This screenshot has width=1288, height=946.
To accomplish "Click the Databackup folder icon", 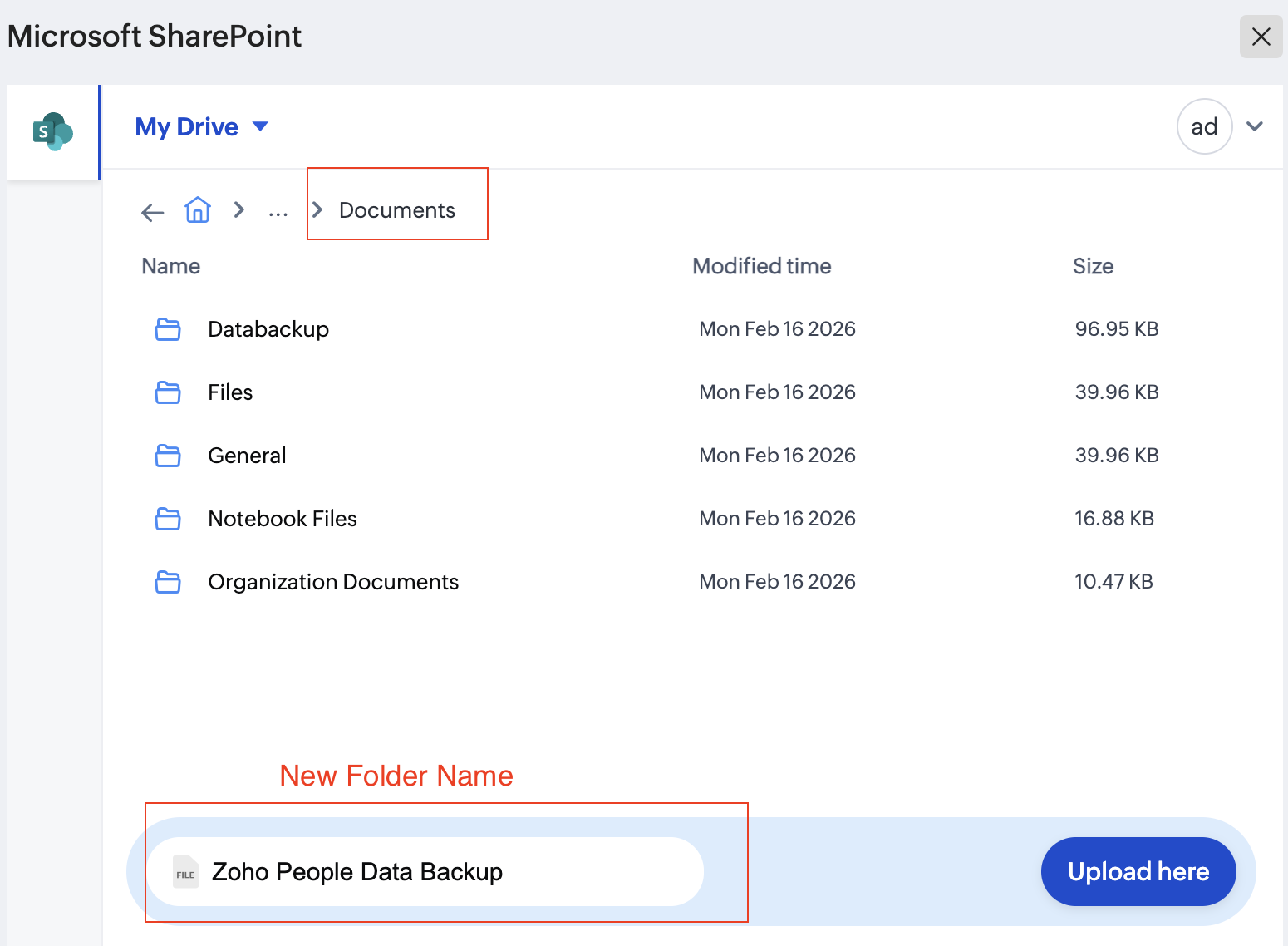I will click(168, 329).
